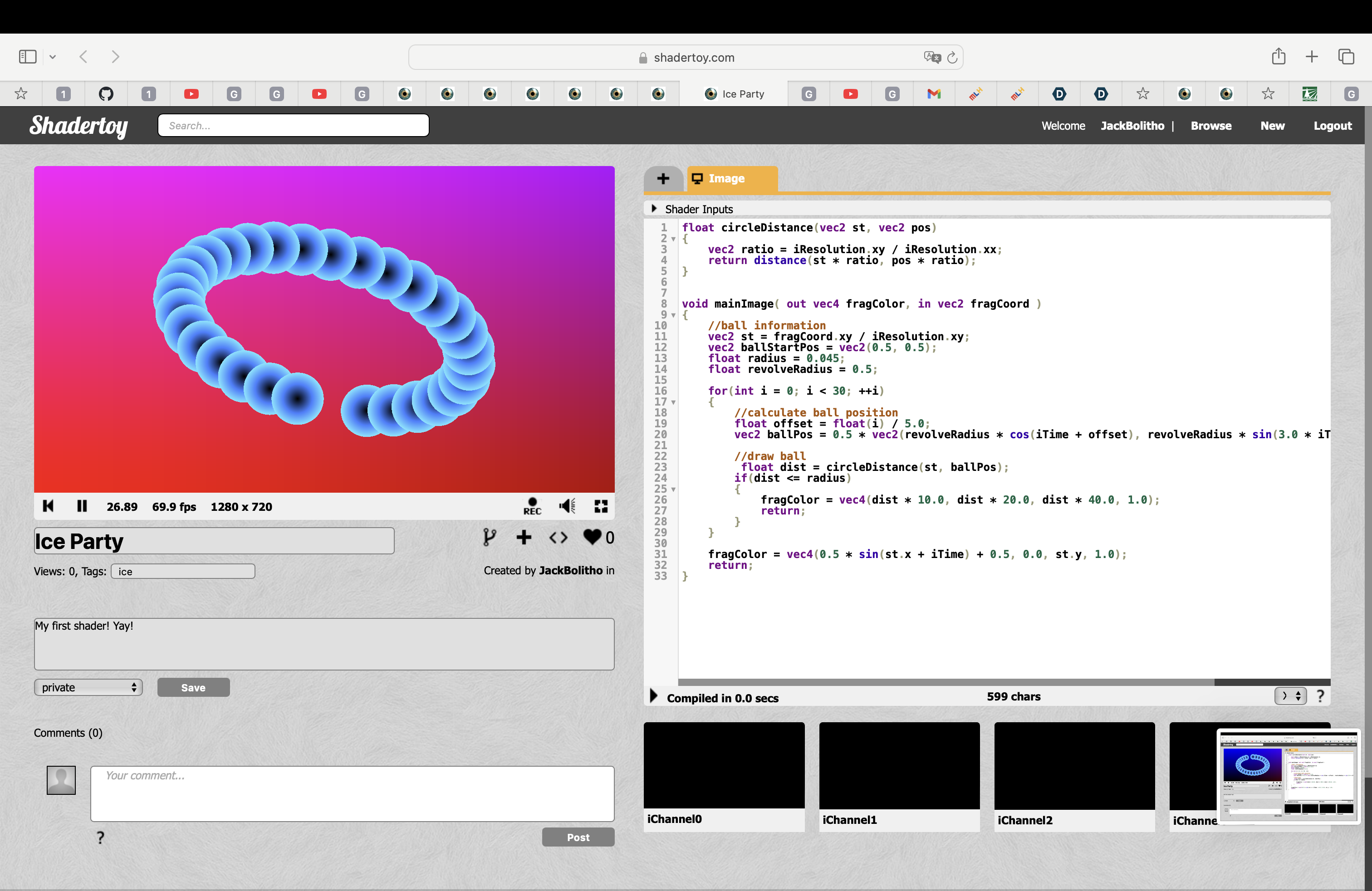The image size is (1372, 891).
Task: Expand compile messages triangle
Action: click(653, 696)
